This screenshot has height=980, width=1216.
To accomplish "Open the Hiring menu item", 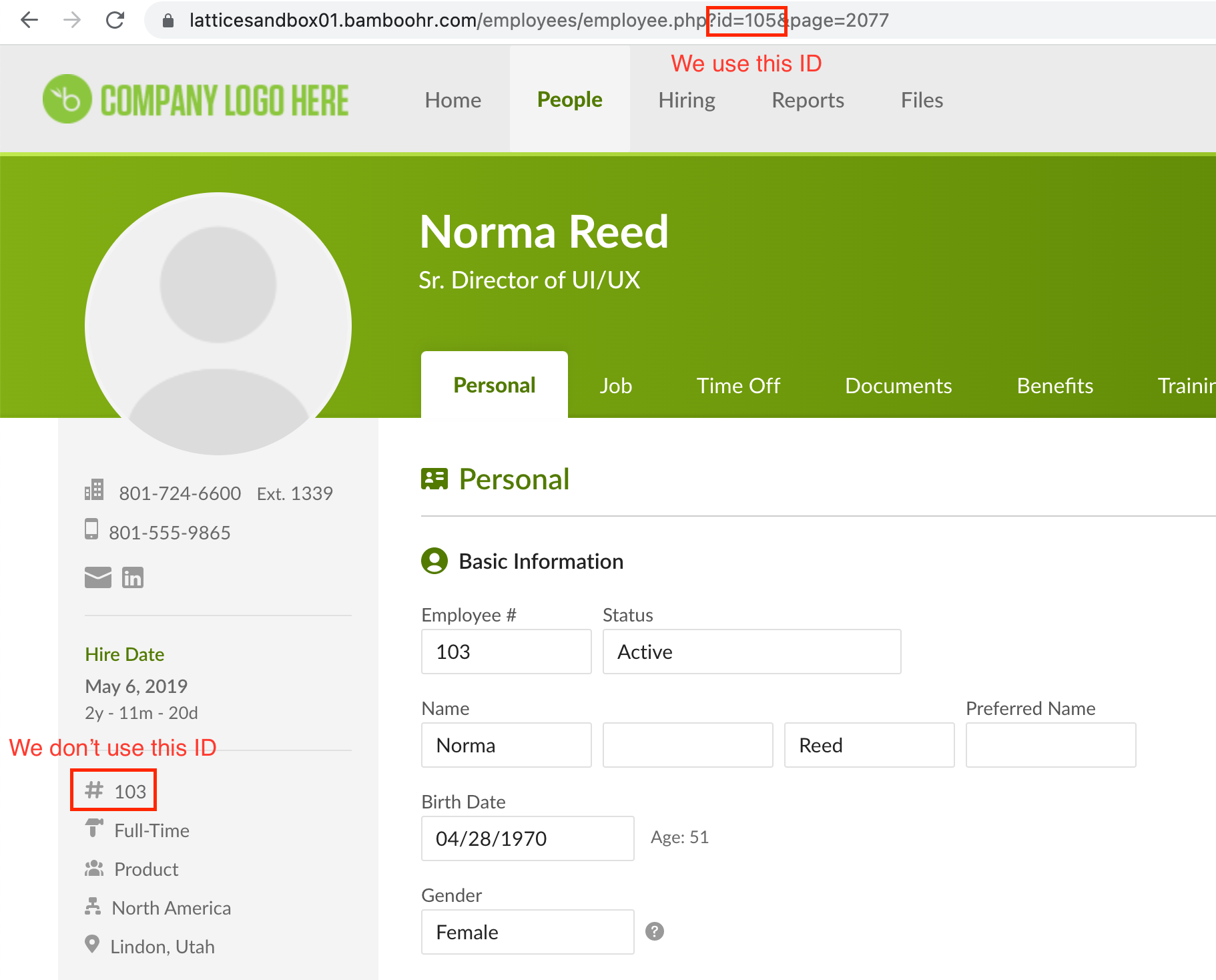I will 686,99.
